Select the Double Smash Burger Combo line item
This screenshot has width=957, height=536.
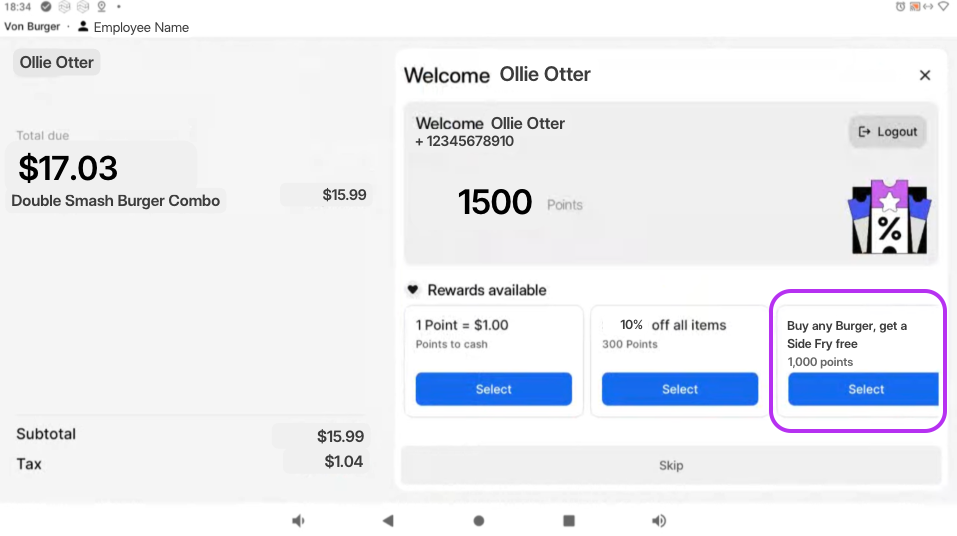(116, 200)
